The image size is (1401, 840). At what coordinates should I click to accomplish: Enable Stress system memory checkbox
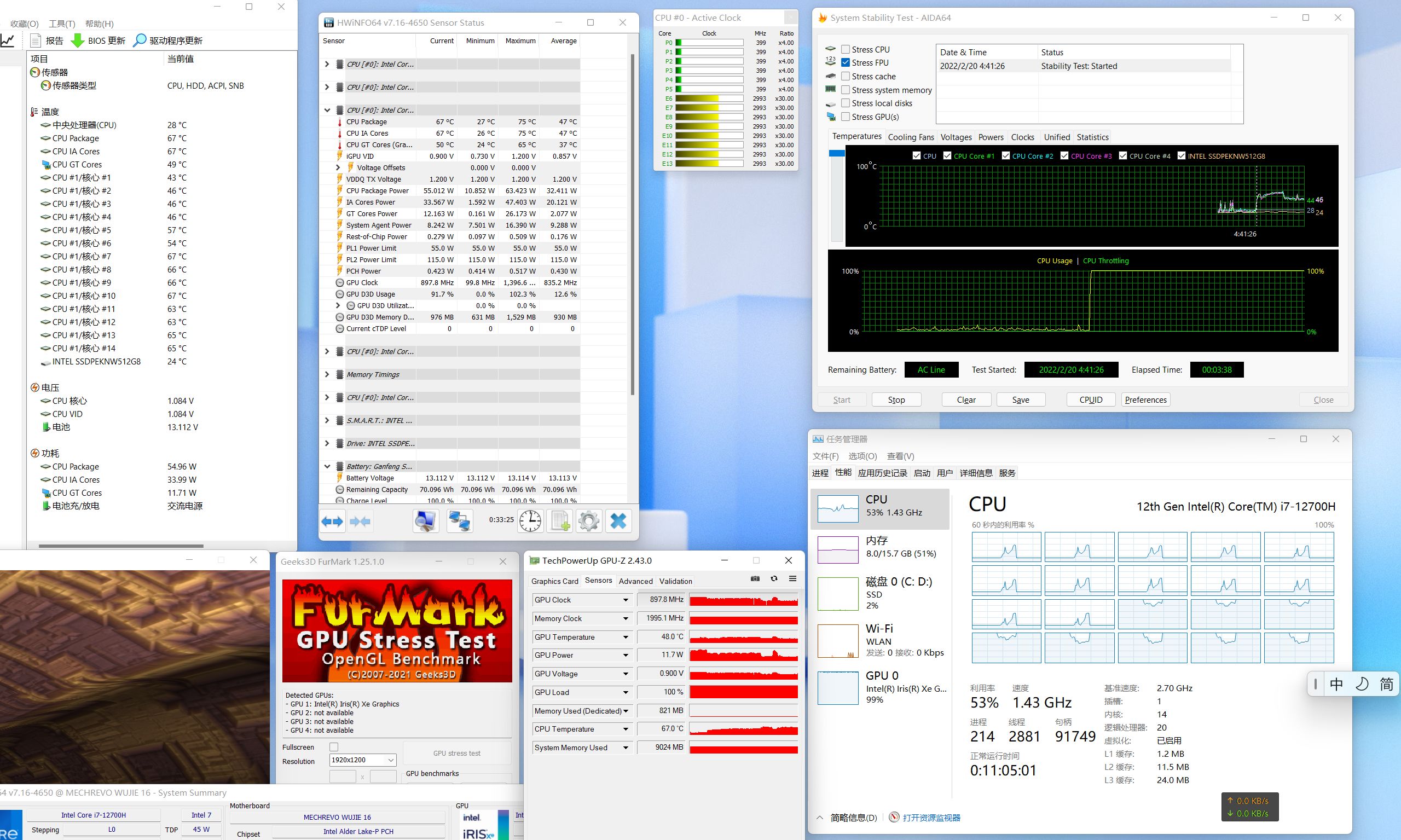pyautogui.click(x=845, y=89)
